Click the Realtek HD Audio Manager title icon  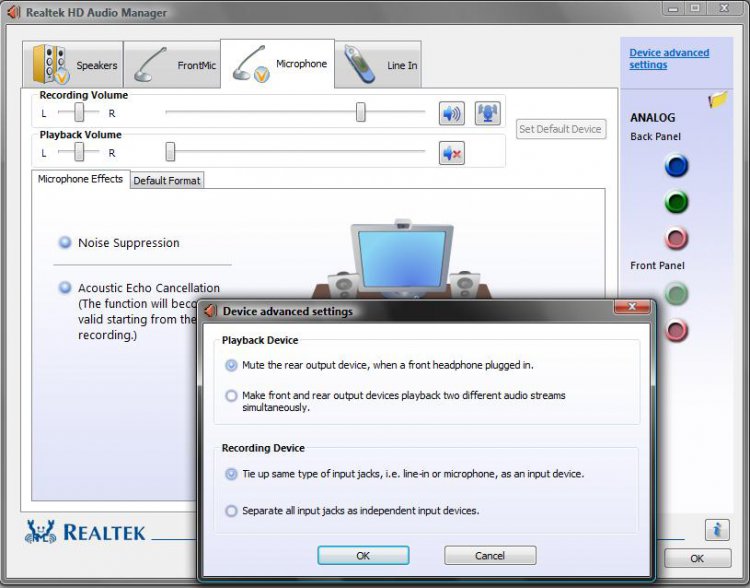pyautogui.click(x=14, y=12)
